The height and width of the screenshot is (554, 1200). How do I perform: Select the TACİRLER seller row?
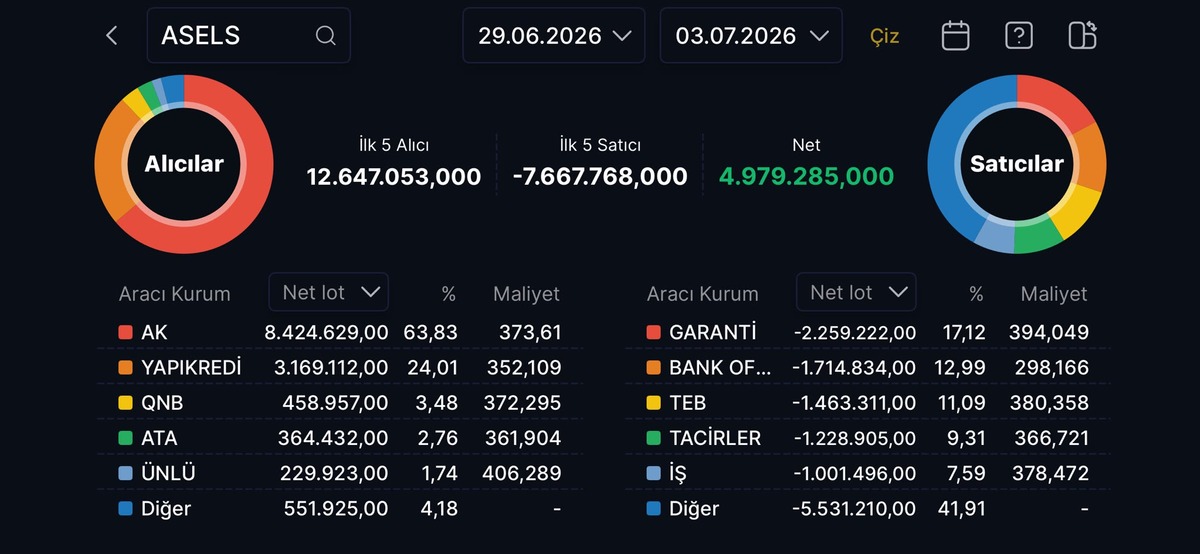coord(868,438)
